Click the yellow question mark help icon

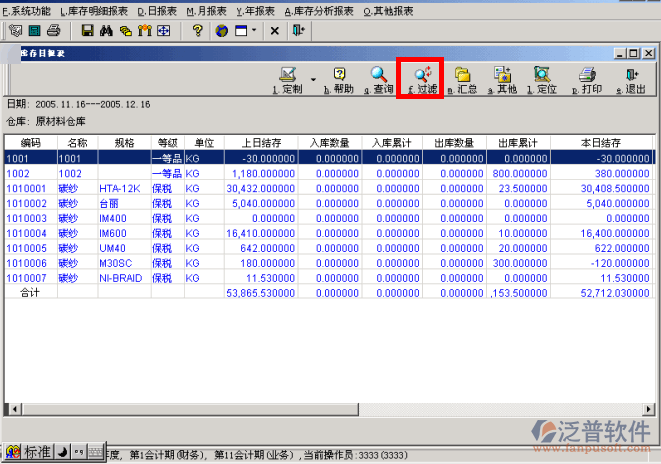(198, 31)
